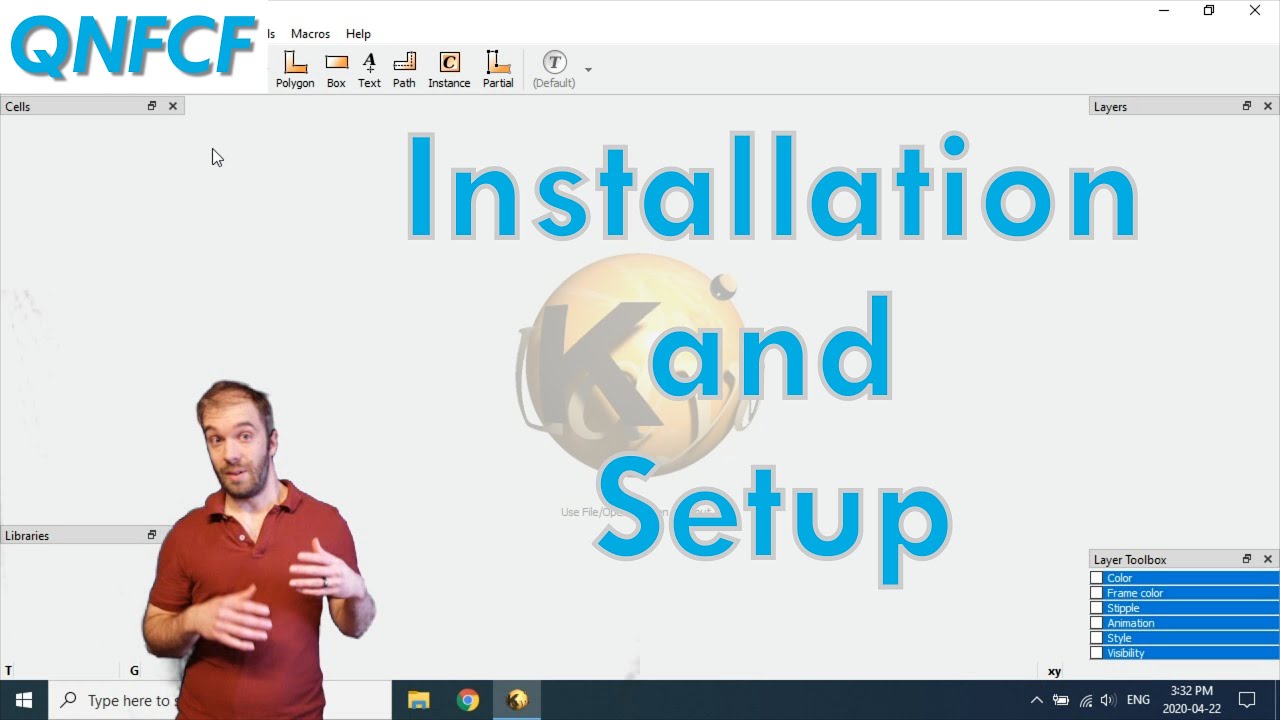Click the xy status bar indicator
This screenshot has width=1280, height=720.
[x=1054, y=672]
